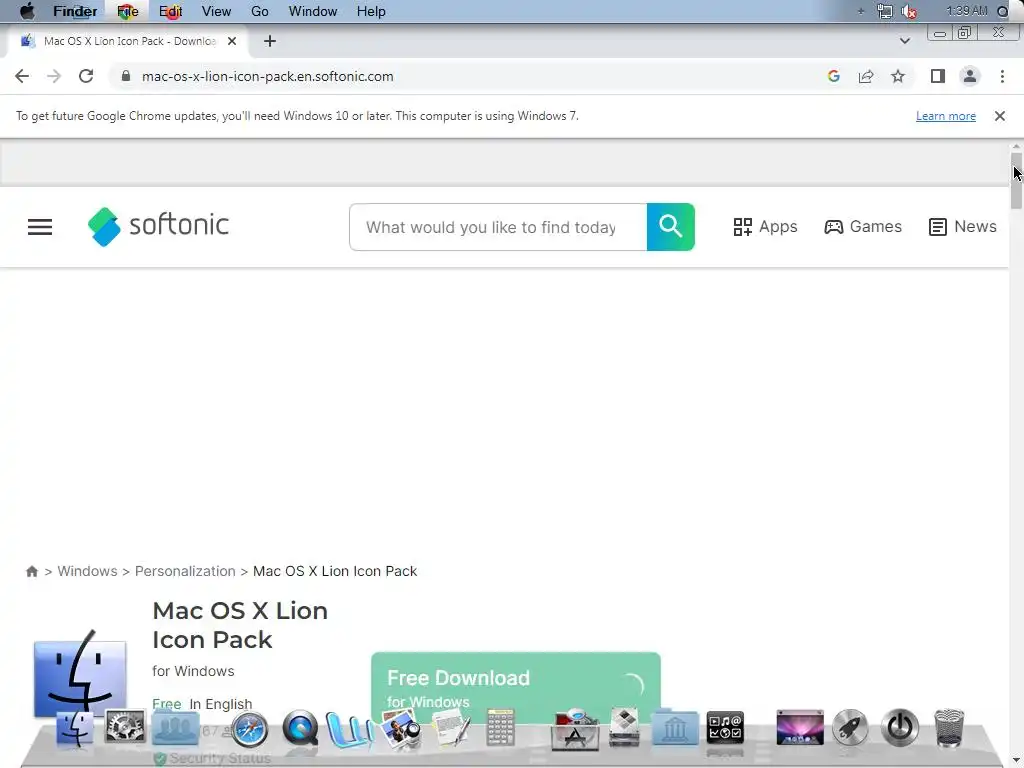Open the black widgets dashboard icon in the dock
This screenshot has height=768, width=1024.
point(725,728)
